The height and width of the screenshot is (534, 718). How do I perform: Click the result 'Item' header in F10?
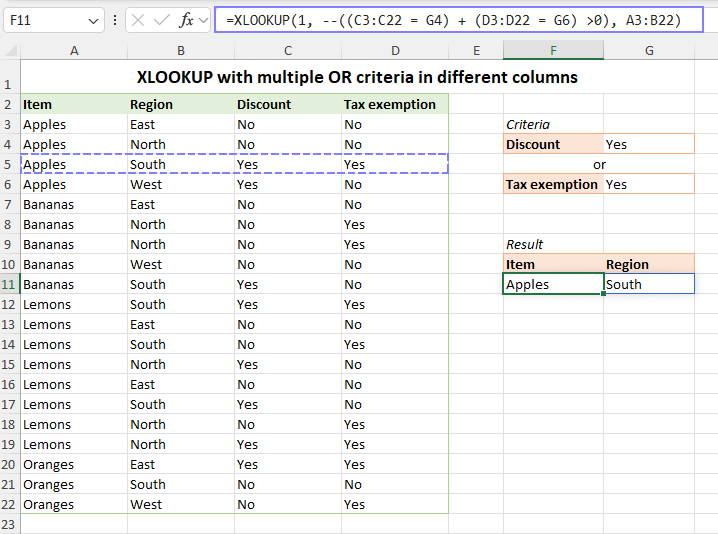point(553,264)
